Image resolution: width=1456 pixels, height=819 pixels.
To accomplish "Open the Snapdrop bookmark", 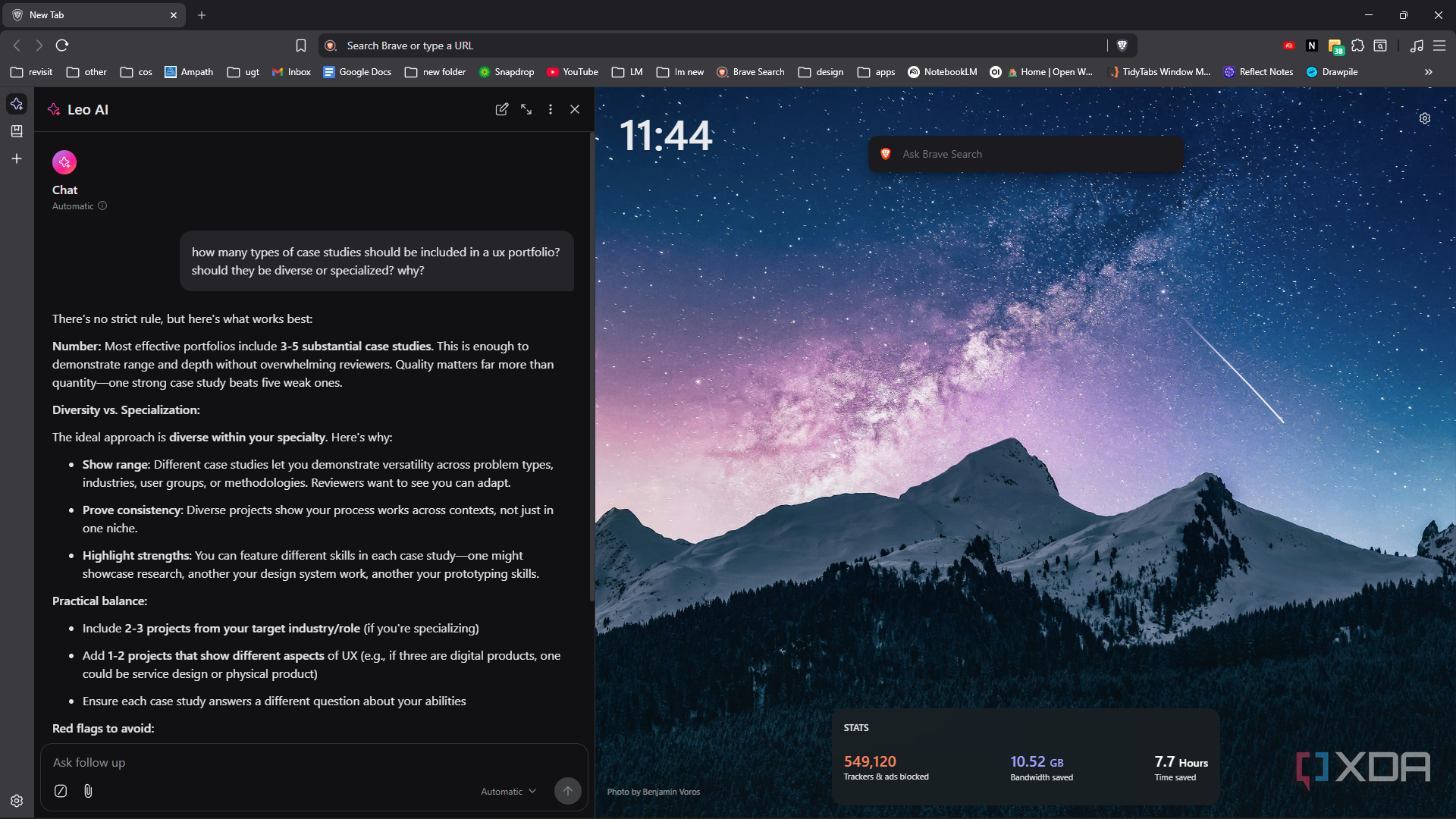I will click(507, 72).
